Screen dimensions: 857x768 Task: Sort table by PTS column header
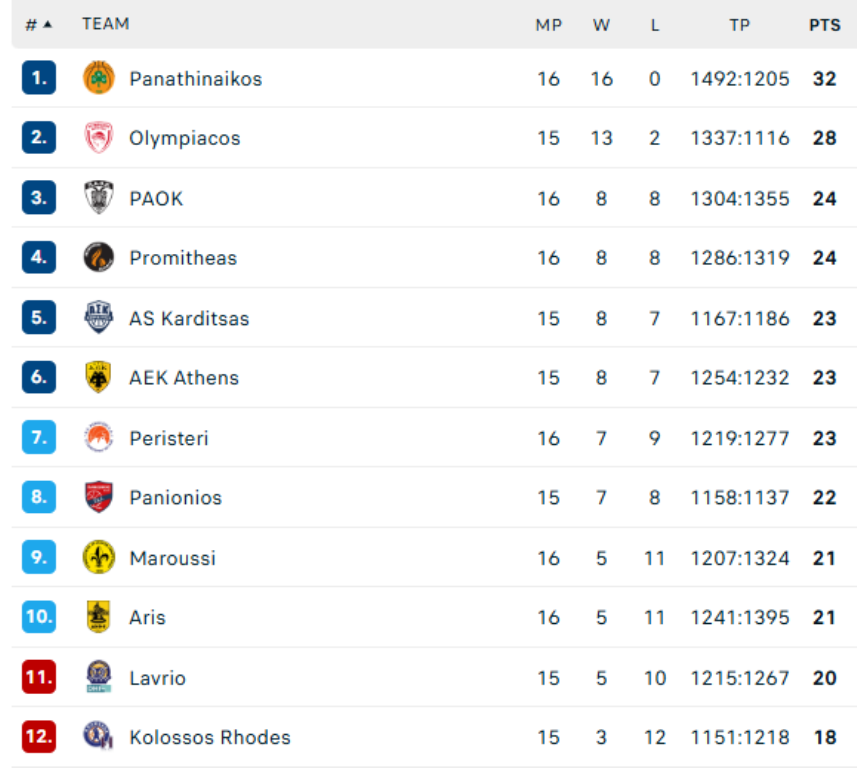pos(824,25)
